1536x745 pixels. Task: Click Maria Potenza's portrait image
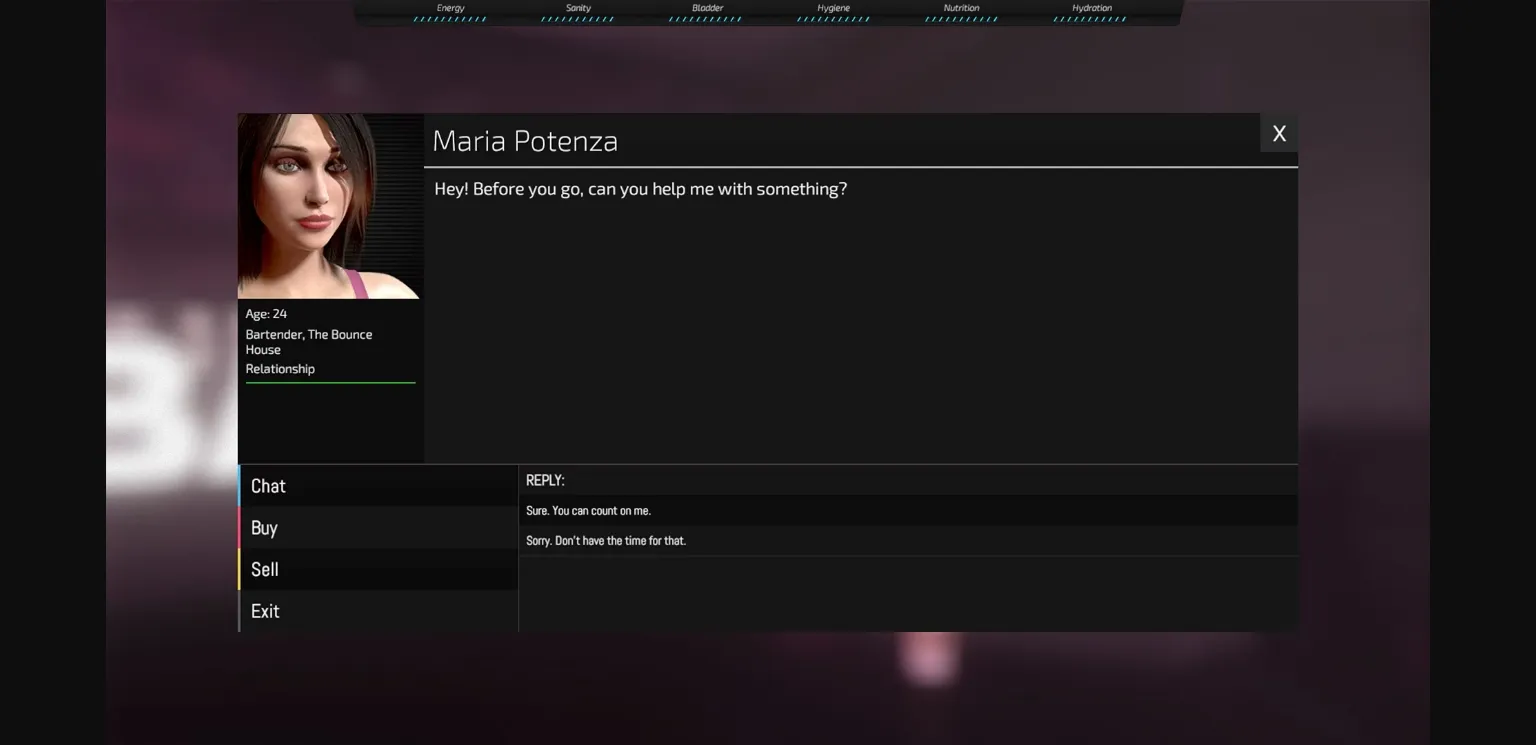pyautogui.click(x=330, y=206)
